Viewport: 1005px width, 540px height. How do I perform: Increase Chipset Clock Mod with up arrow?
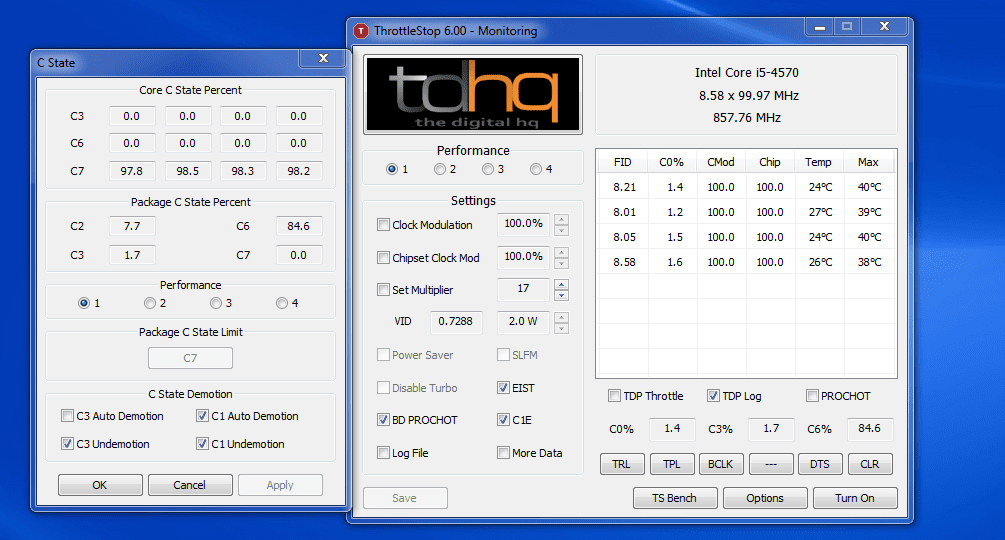tap(561, 252)
